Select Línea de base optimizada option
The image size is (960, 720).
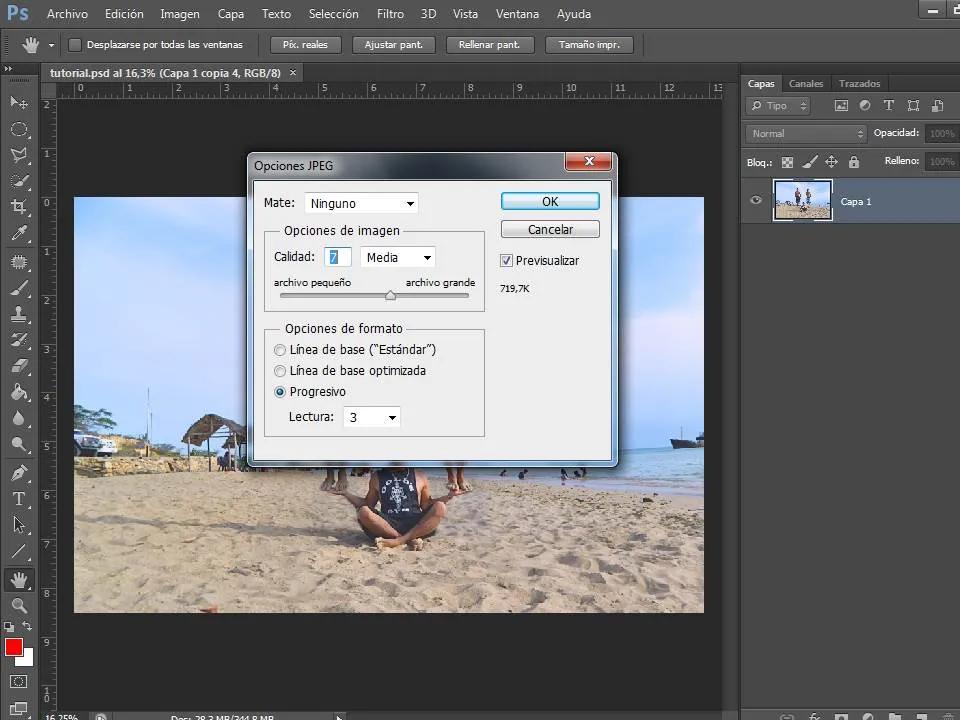coord(280,370)
